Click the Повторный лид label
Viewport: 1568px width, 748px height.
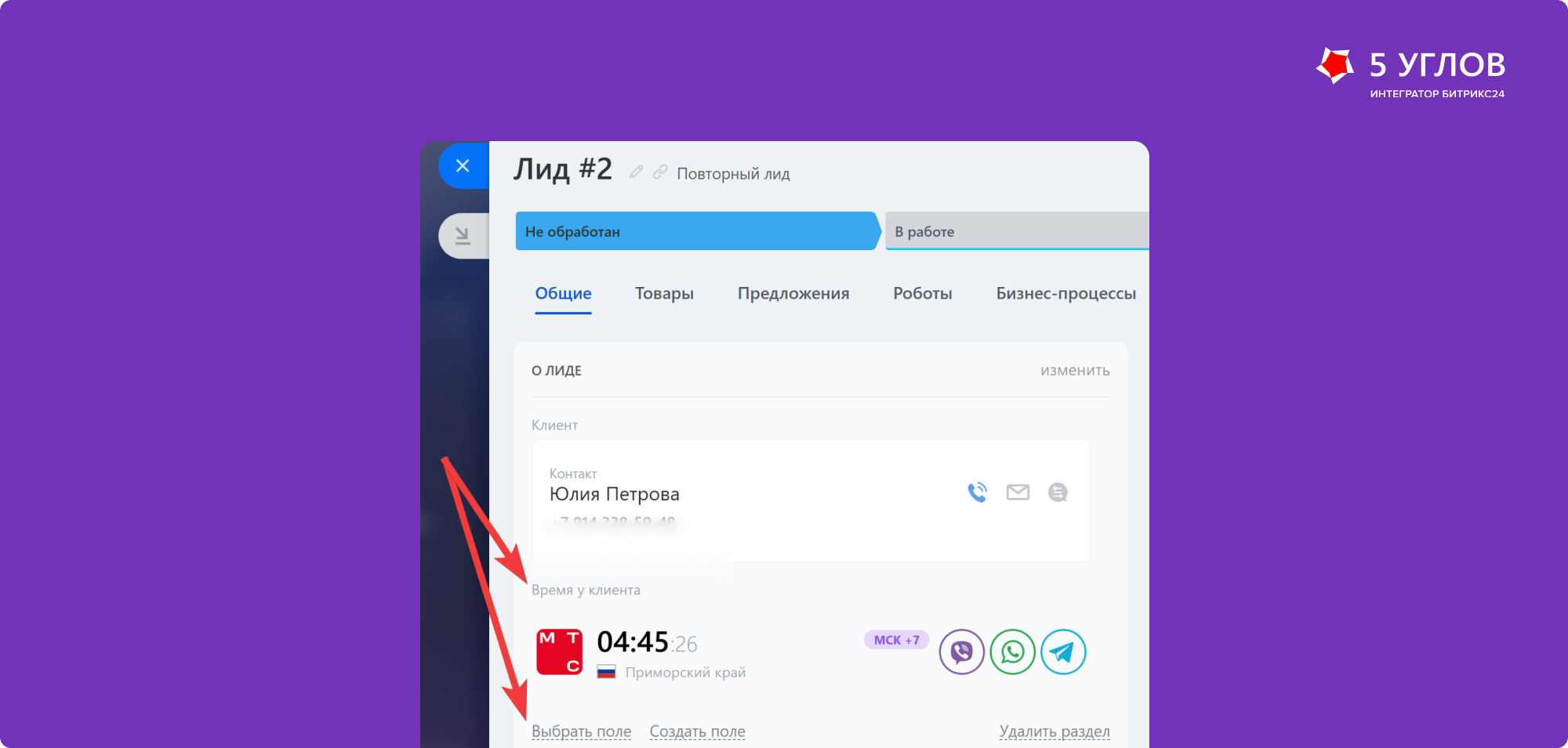[x=733, y=174]
